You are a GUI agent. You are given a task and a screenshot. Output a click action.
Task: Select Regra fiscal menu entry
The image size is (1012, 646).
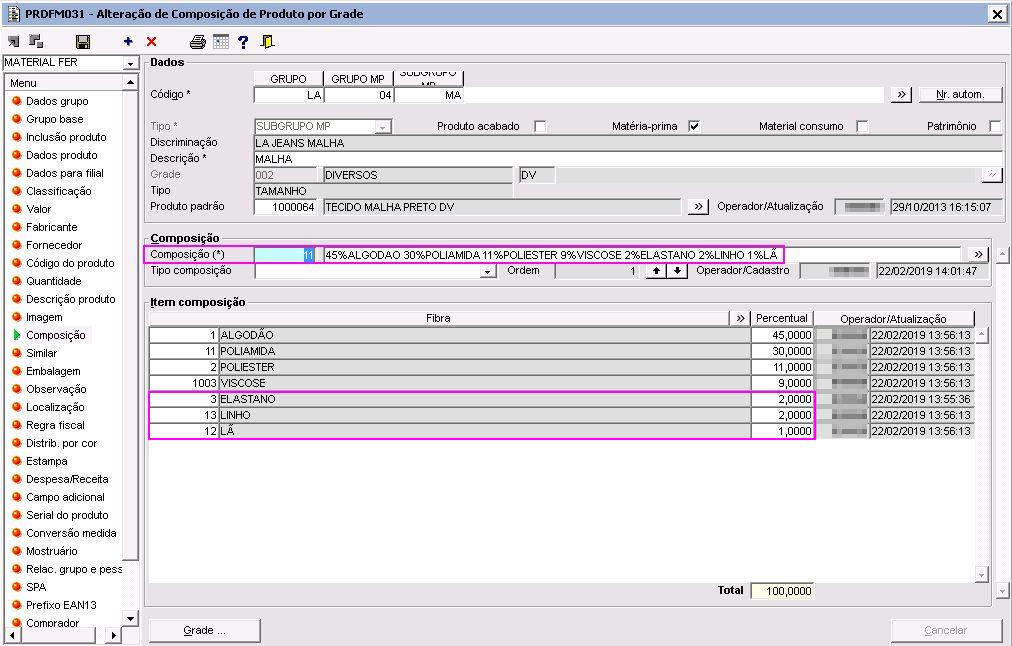click(x=55, y=425)
